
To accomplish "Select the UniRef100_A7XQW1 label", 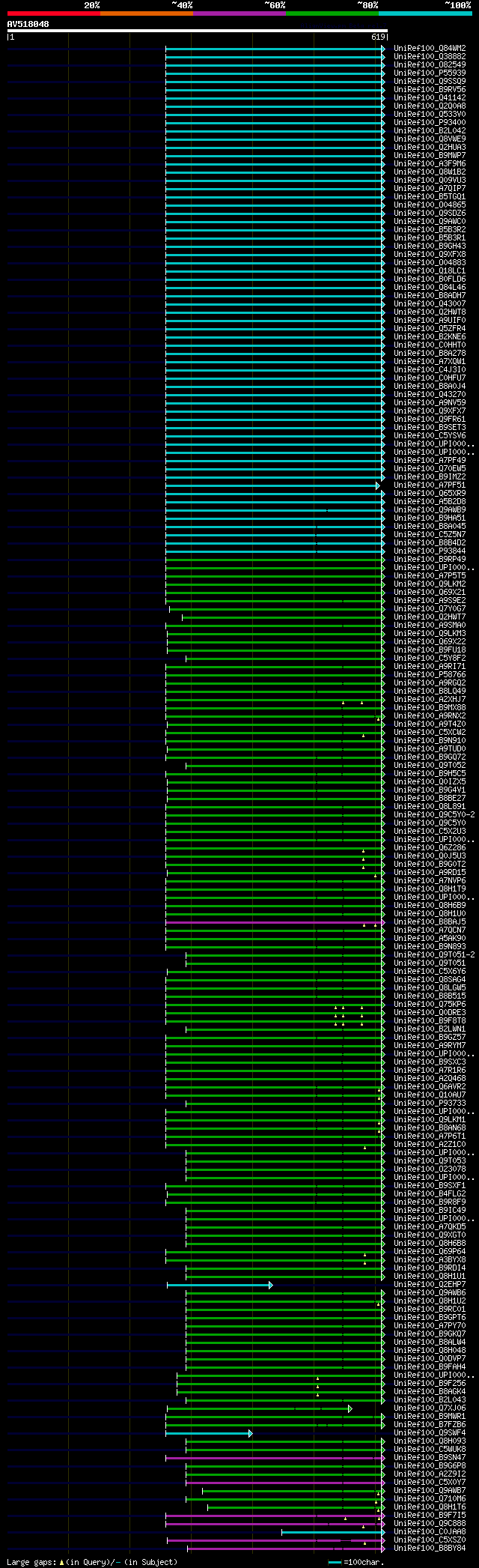I will (430, 362).
